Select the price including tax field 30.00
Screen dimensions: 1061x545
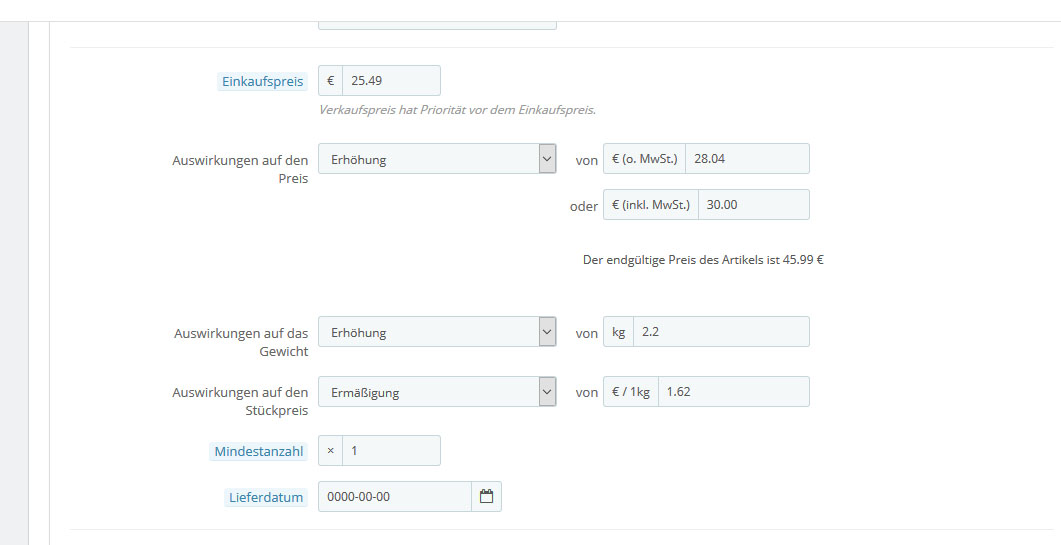752,204
